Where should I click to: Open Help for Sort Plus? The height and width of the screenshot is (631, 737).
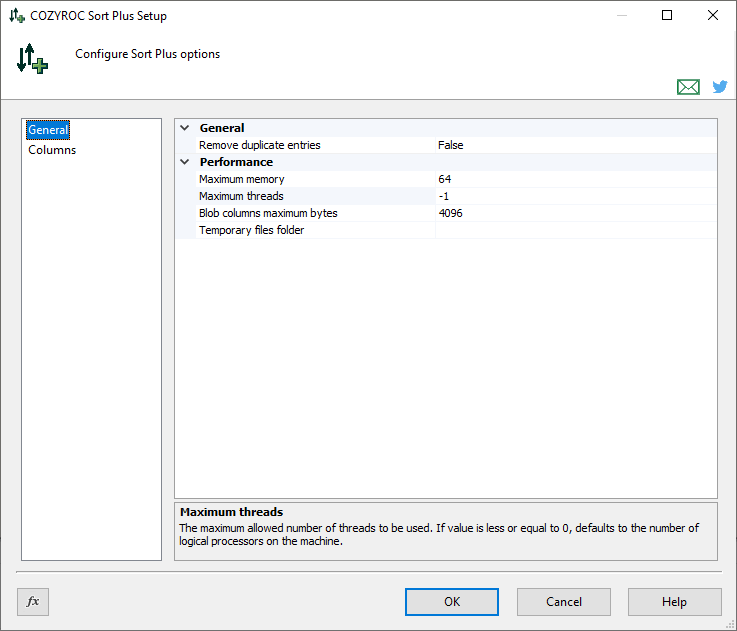click(674, 602)
